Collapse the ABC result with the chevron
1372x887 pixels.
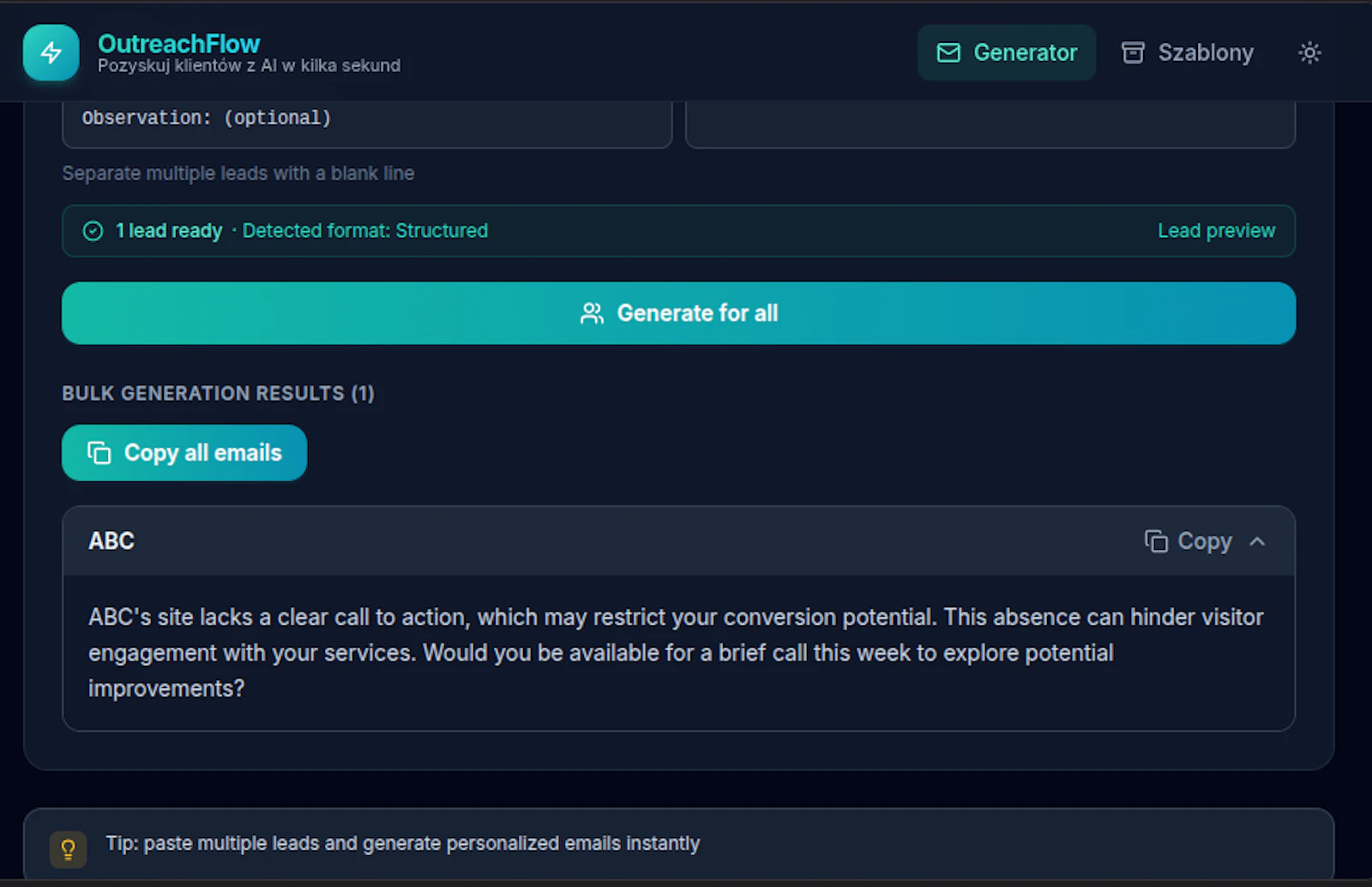(1258, 541)
